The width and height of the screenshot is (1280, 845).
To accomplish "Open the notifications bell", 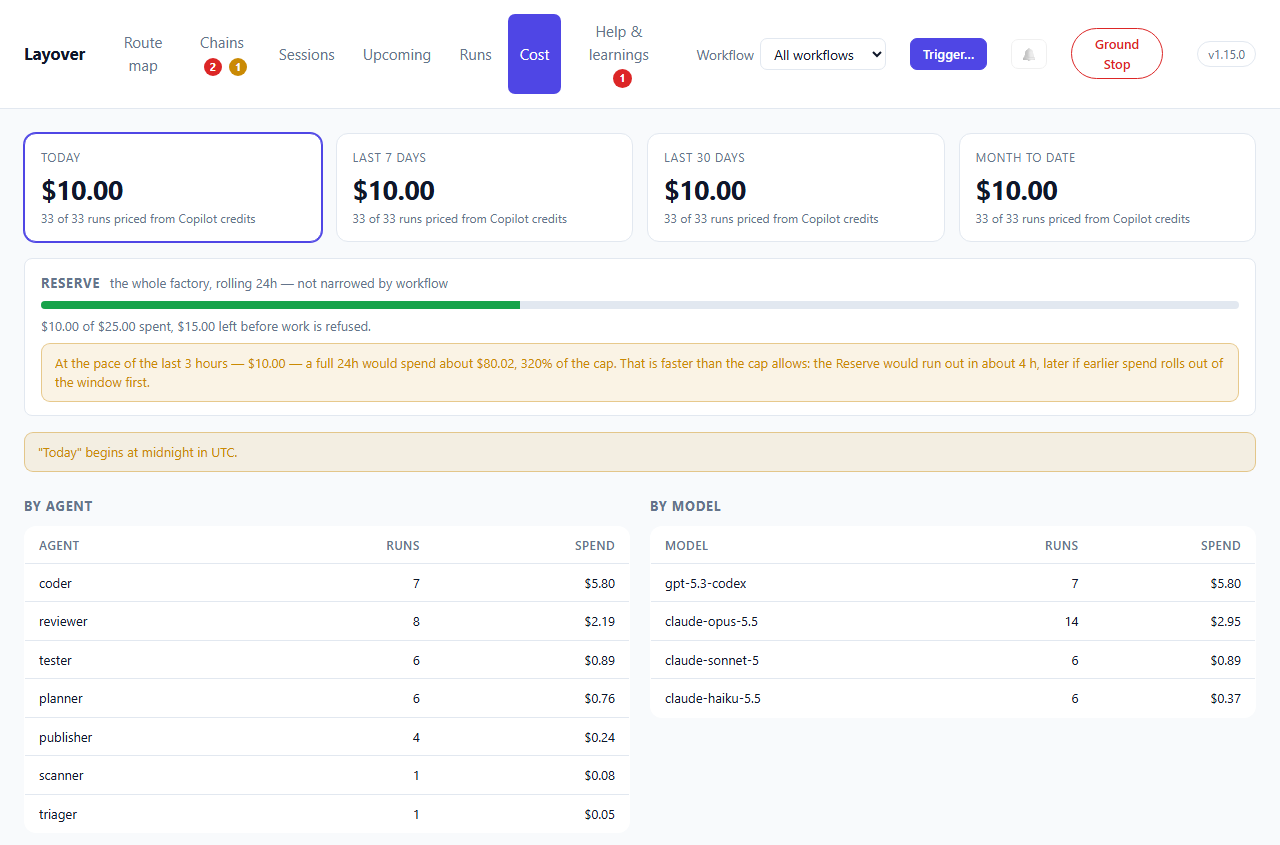I will click(1029, 54).
